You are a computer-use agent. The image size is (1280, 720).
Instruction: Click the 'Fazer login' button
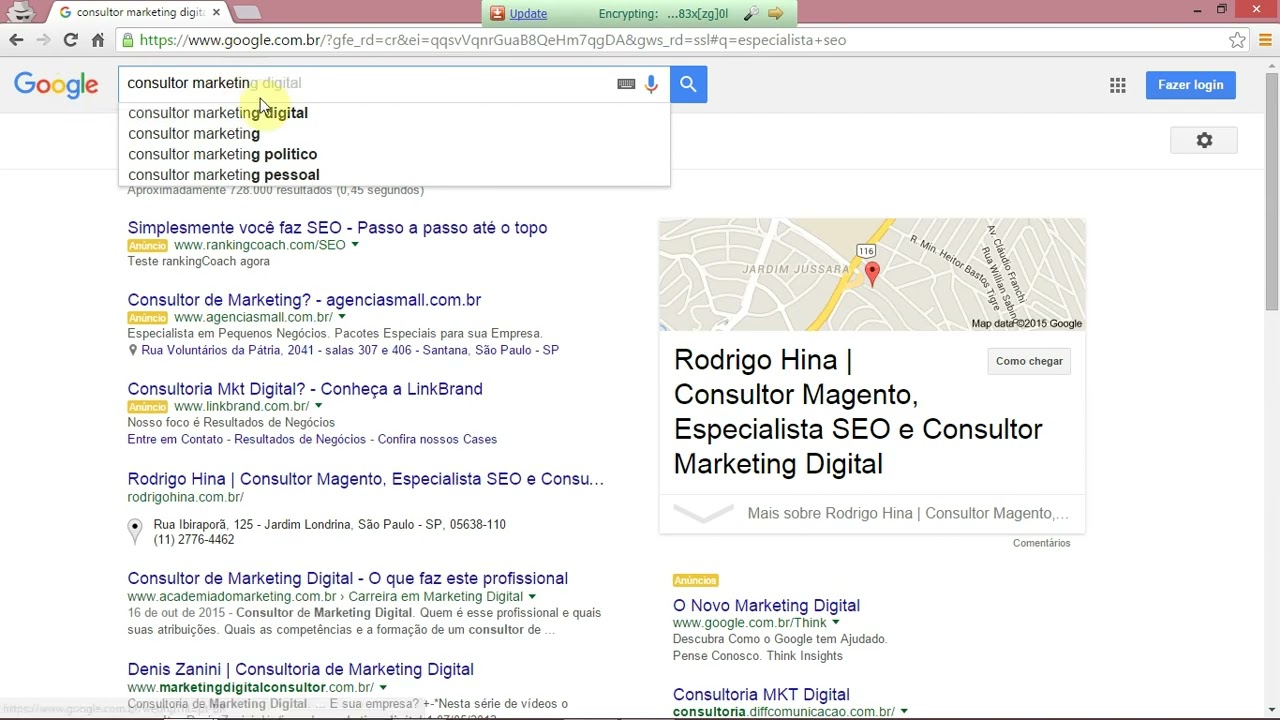pos(1190,85)
